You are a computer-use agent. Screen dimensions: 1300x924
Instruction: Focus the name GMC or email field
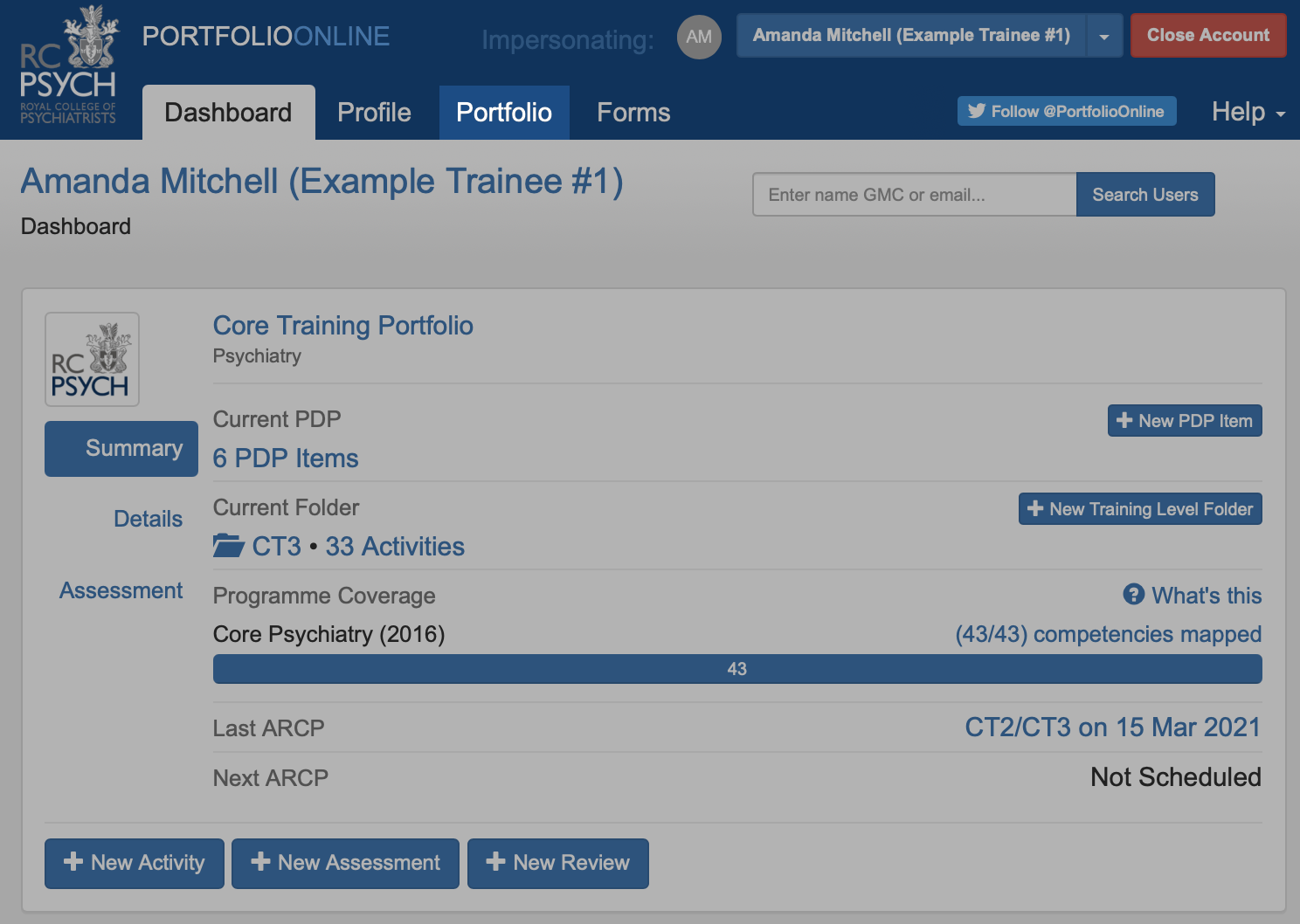tap(914, 195)
